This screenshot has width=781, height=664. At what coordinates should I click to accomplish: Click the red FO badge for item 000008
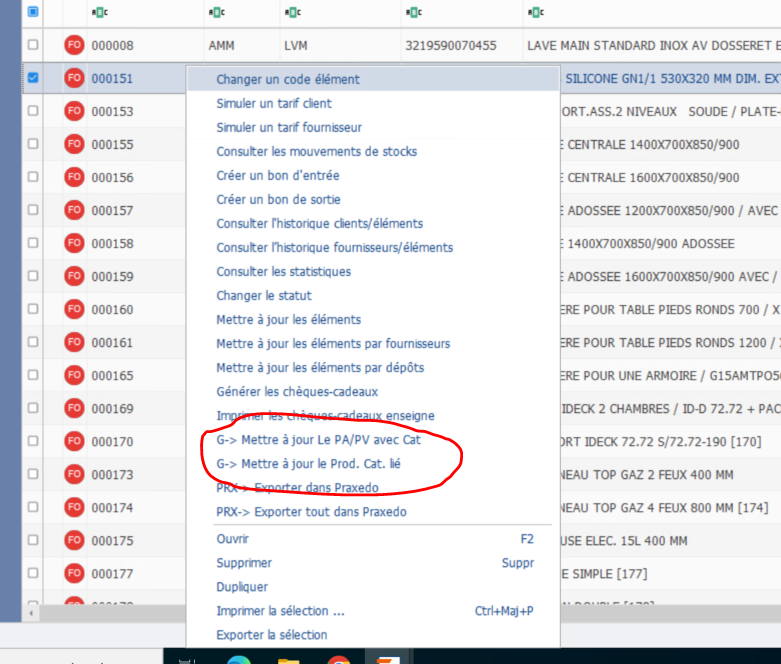(74, 45)
